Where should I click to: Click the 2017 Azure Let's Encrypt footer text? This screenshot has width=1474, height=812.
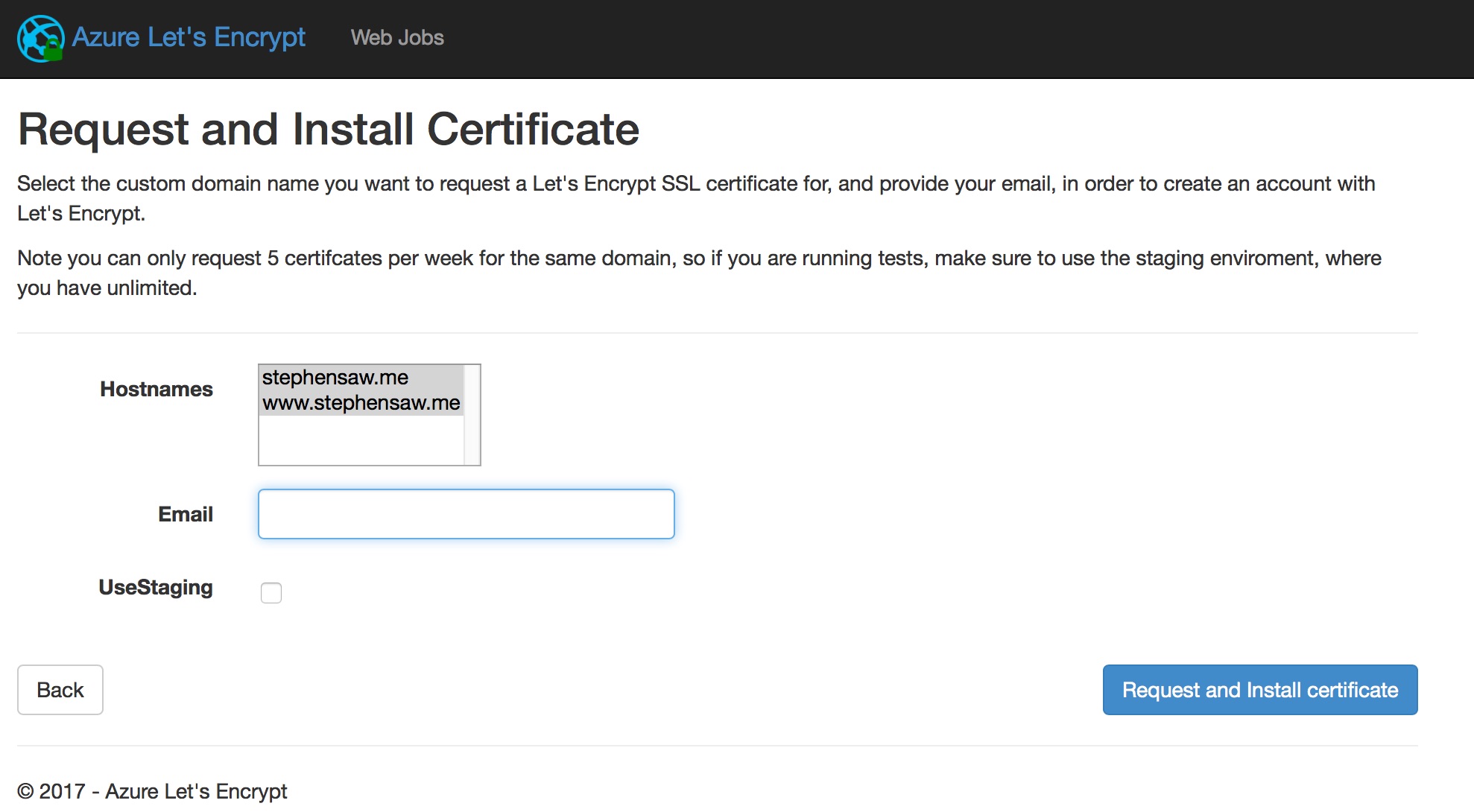153,790
